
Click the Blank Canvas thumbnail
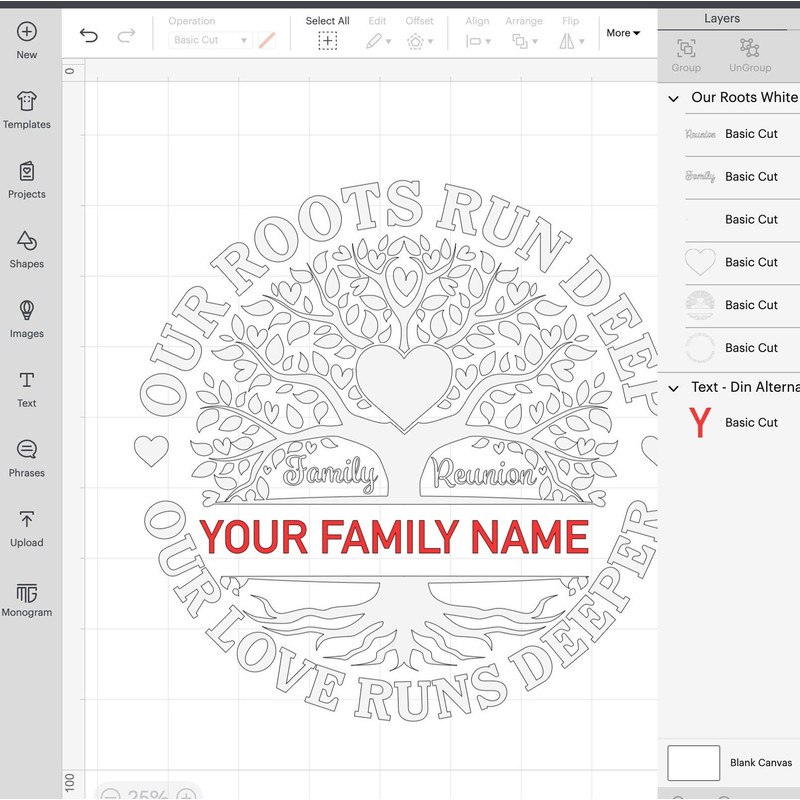click(693, 762)
